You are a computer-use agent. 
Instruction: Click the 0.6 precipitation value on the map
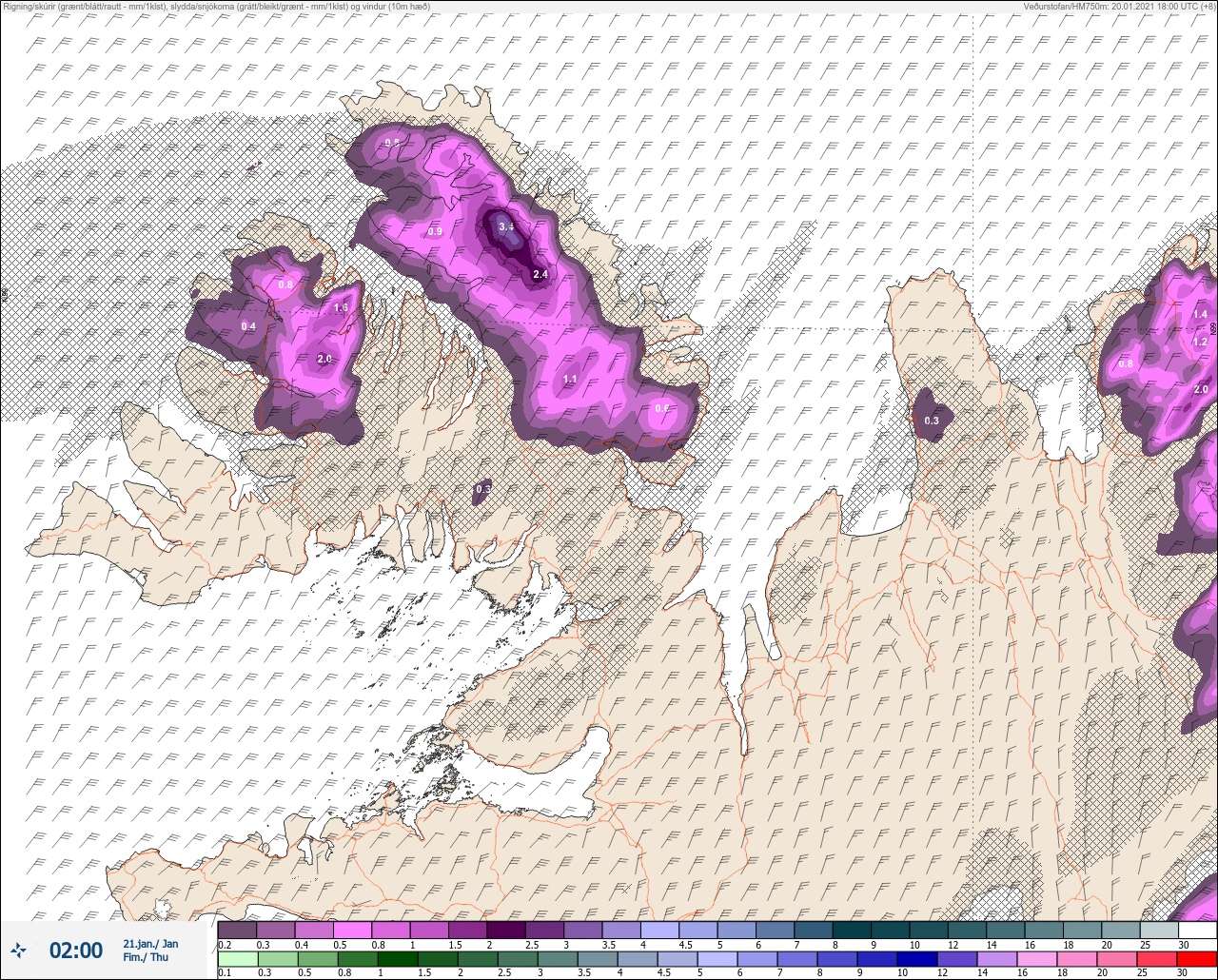click(662, 408)
